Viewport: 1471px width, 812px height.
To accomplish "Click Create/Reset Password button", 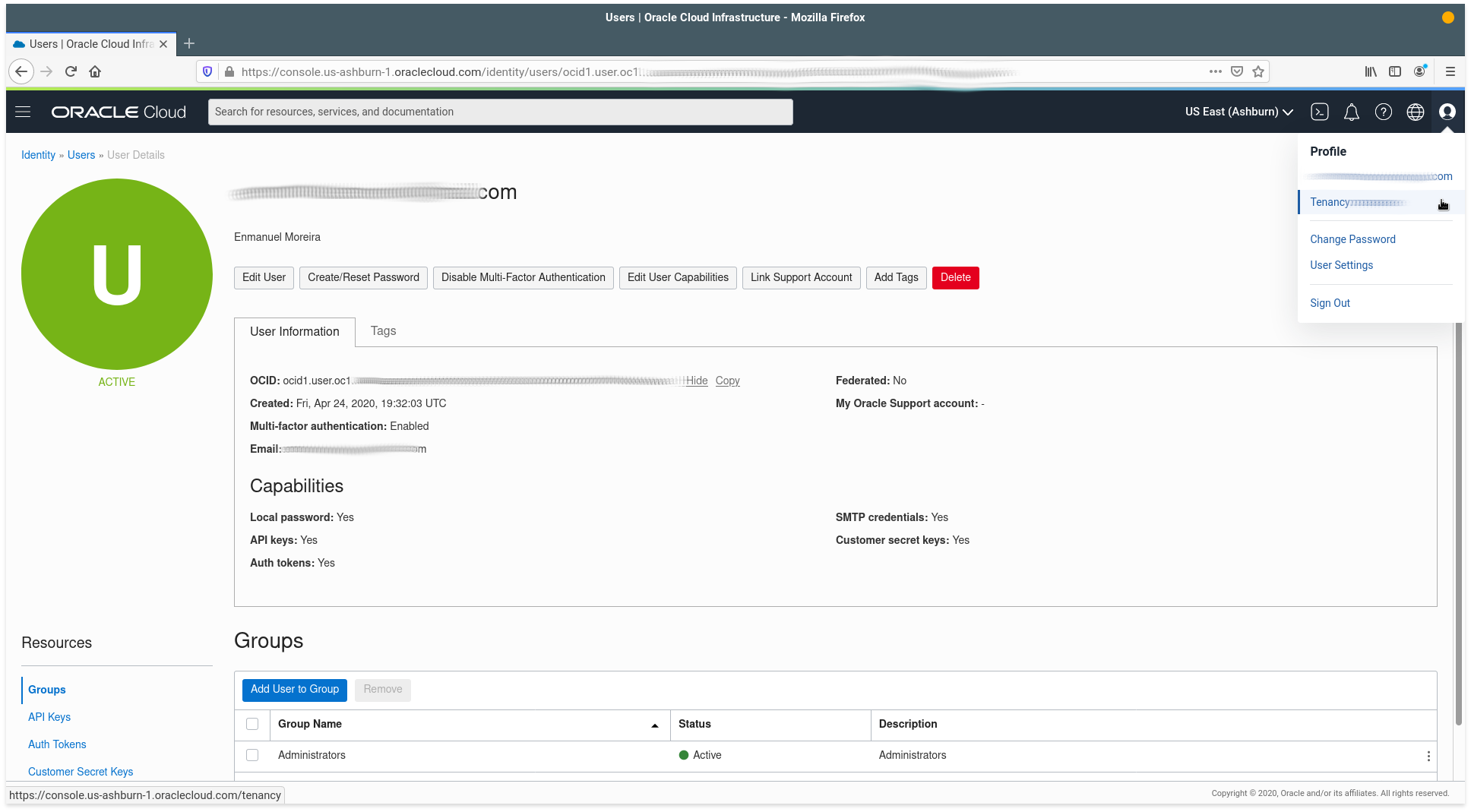I will [x=363, y=278].
